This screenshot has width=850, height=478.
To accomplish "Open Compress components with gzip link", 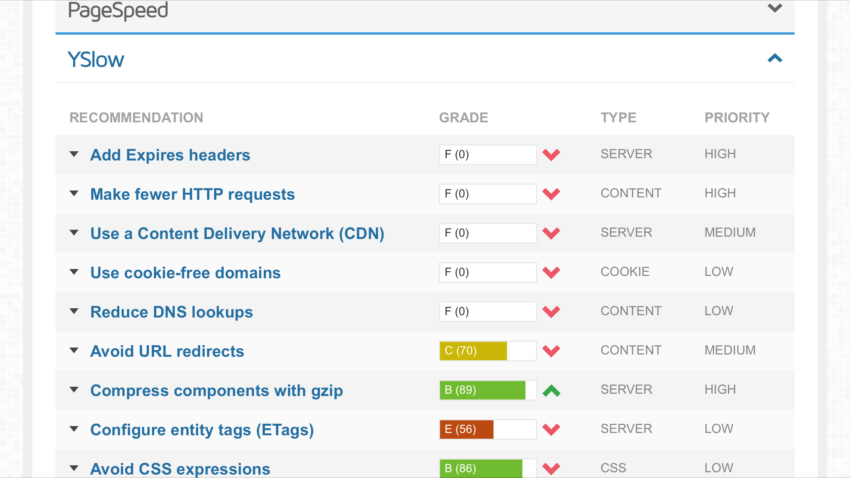I will [x=216, y=391].
